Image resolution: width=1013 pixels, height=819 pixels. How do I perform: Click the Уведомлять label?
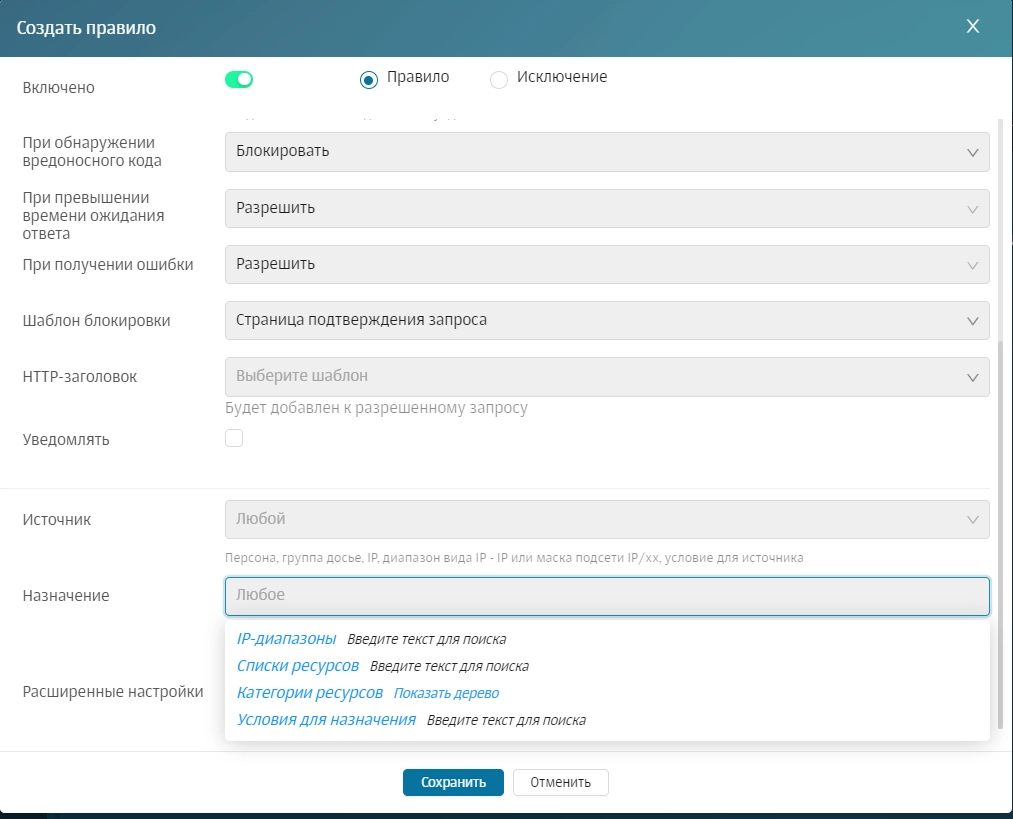[x=66, y=440]
